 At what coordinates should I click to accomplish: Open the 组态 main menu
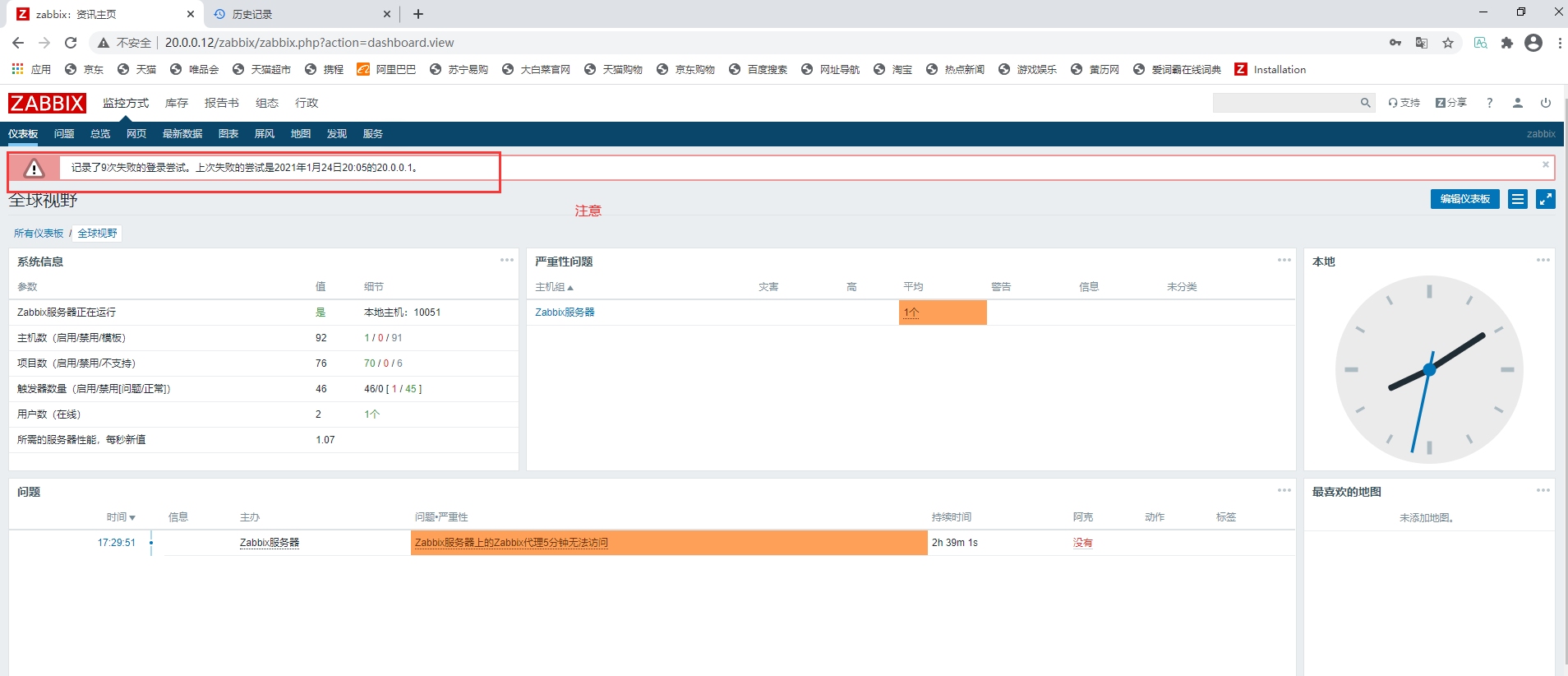pos(267,103)
